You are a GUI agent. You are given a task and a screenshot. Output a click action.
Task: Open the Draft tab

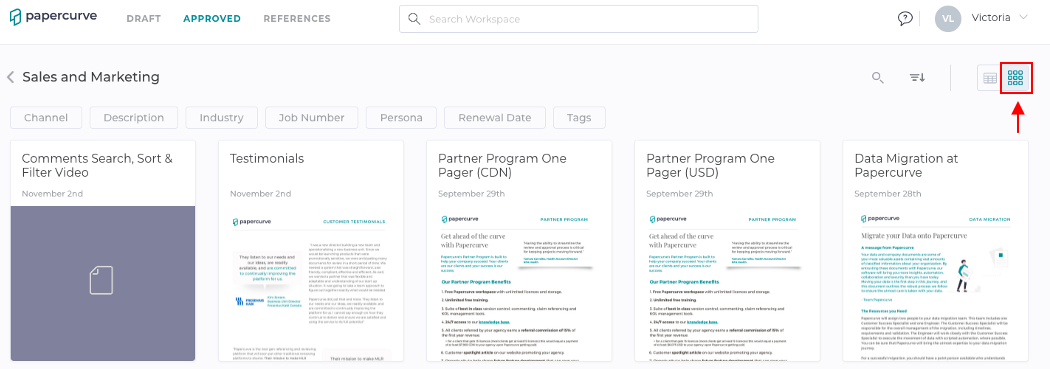[x=143, y=19]
